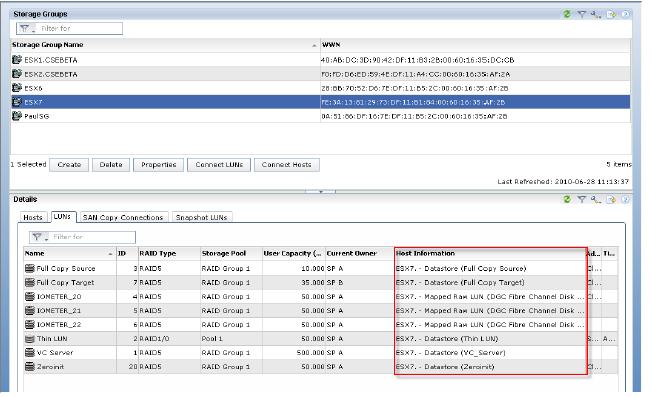
Task: Click the Connect LUNs button
Action: tap(219, 165)
